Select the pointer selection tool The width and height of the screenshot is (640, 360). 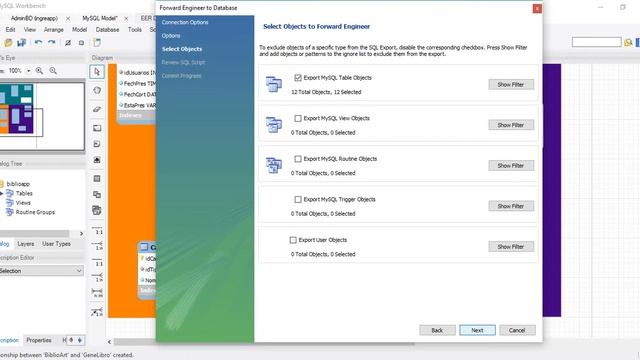(97, 72)
